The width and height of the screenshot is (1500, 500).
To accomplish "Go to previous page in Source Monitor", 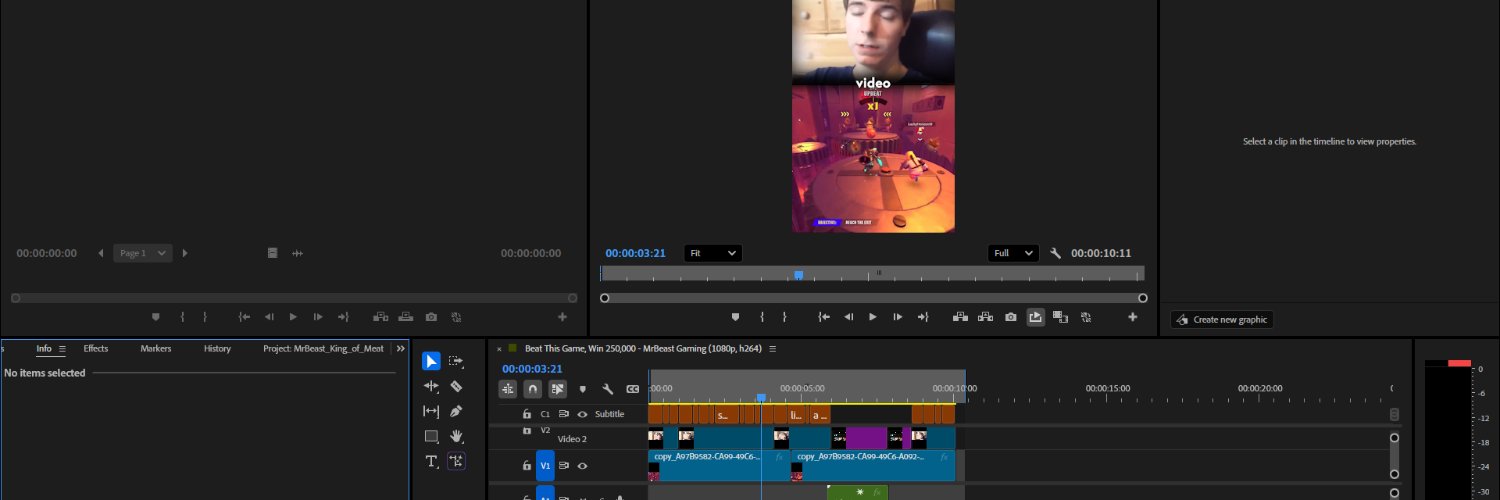I will pyautogui.click(x=100, y=253).
